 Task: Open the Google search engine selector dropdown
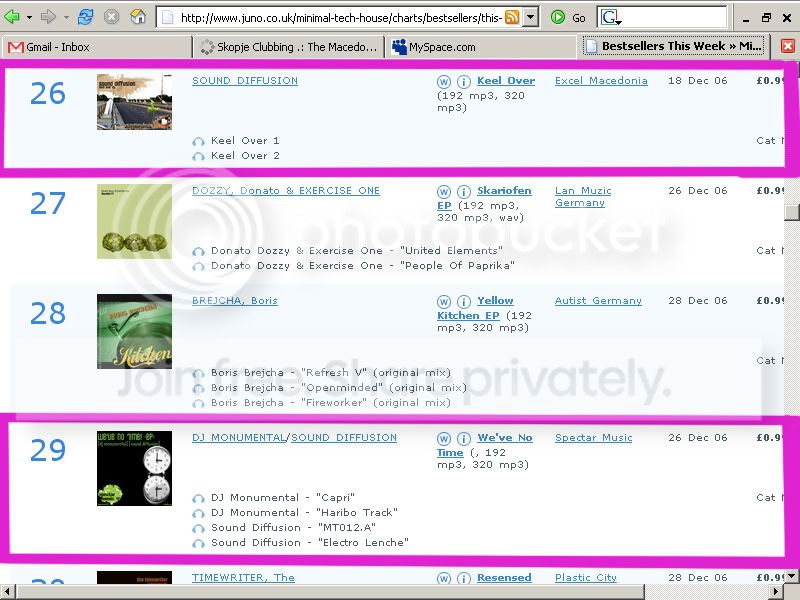tap(611, 17)
